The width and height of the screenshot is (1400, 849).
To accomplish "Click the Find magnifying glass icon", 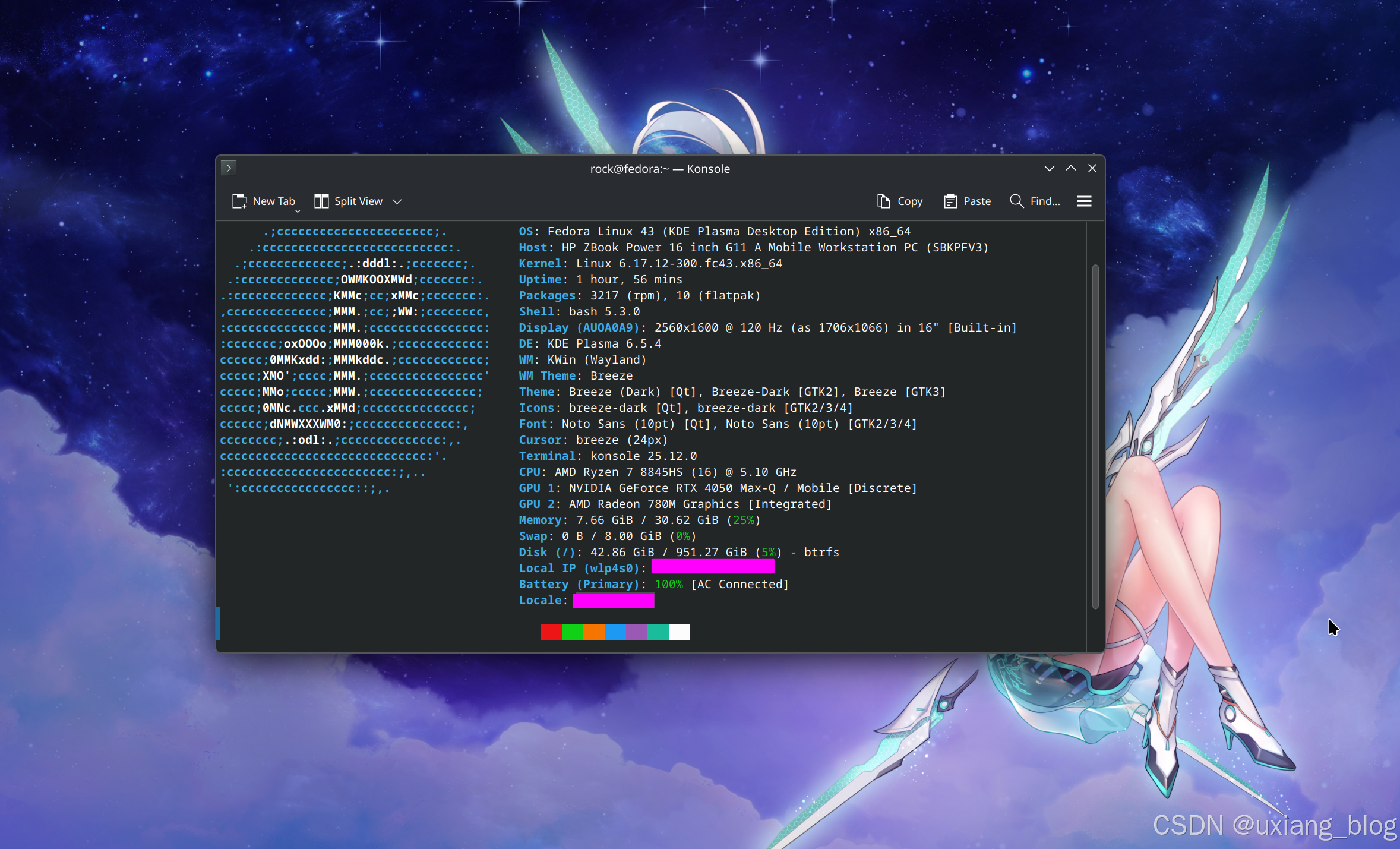I will (1016, 201).
